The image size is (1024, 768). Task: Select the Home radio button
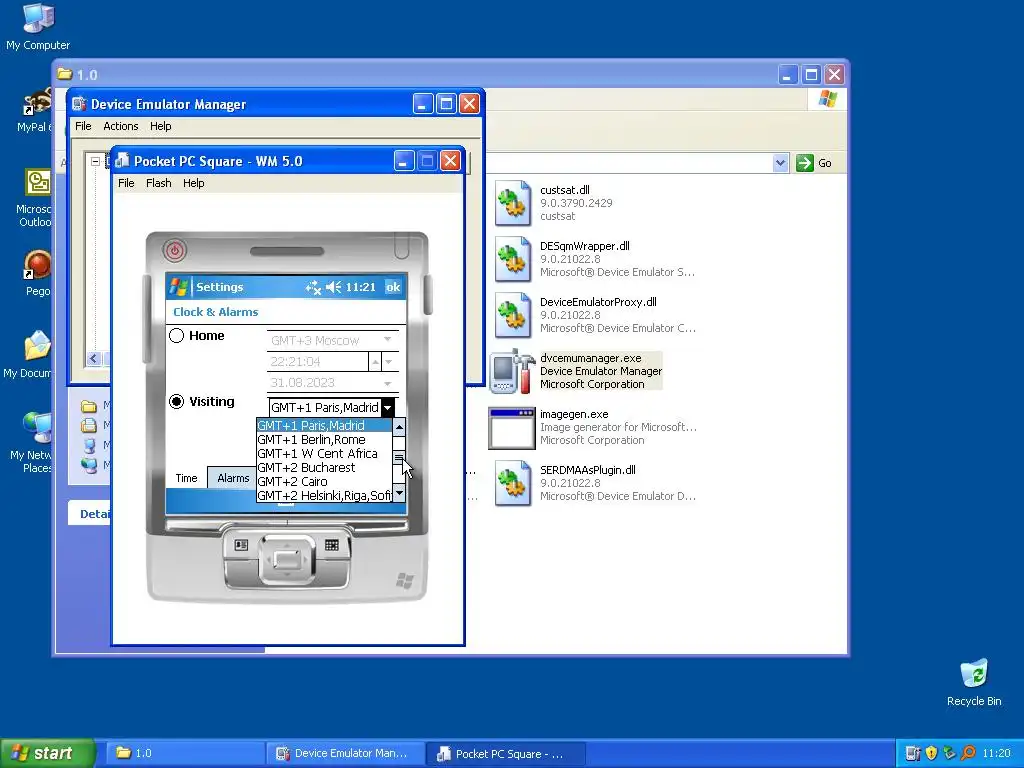coord(176,336)
